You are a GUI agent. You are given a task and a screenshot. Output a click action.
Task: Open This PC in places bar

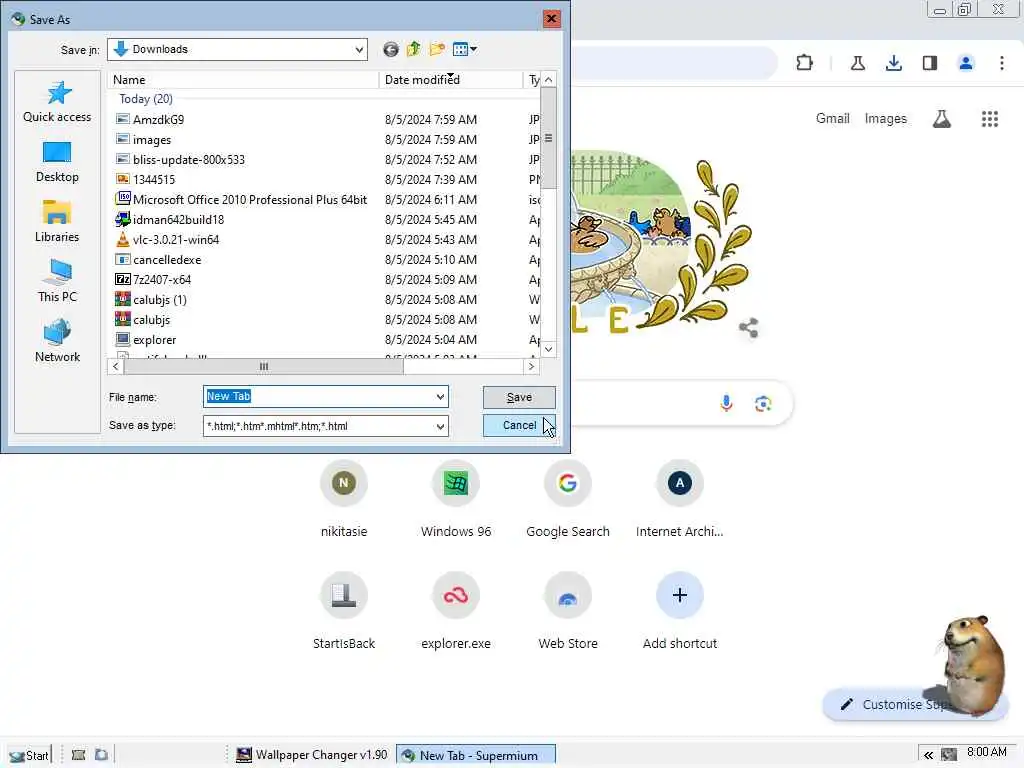[x=57, y=282]
